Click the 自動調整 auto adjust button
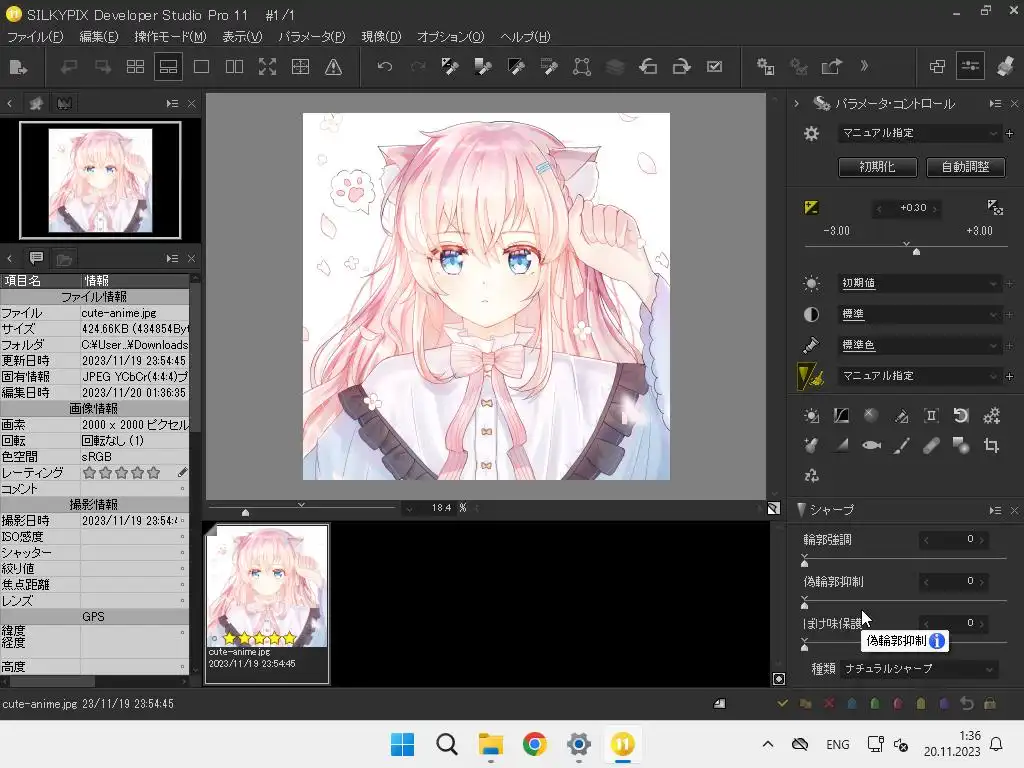The height and width of the screenshot is (768, 1024). click(965, 167)
